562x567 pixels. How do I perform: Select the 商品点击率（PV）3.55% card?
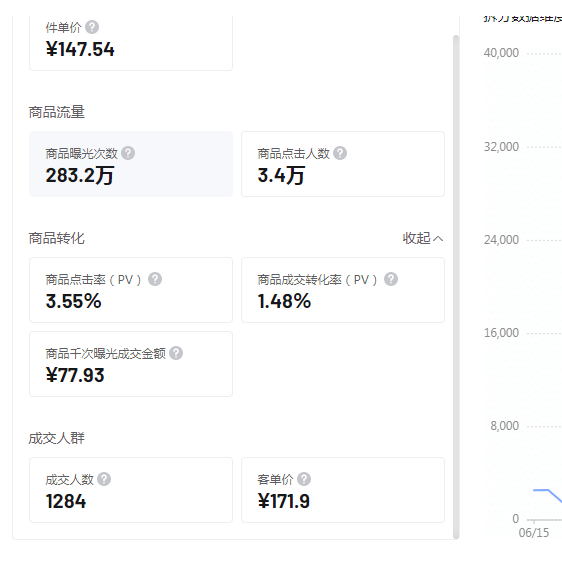point(131,290)
